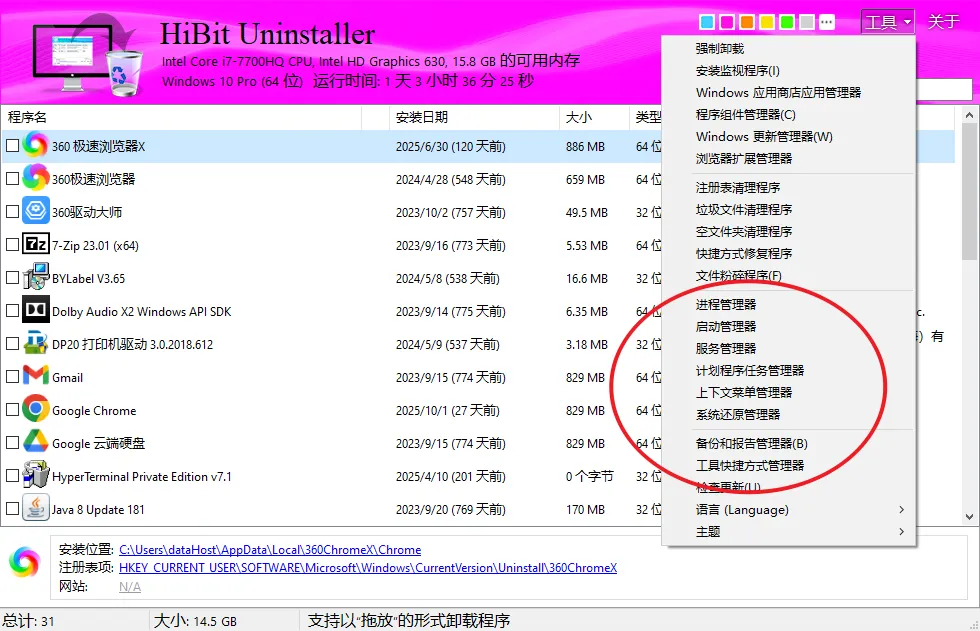The width and height of the screenshot is (980, 631).
Task: Click the 360驱动大师 icon
Action: [36, 211]
